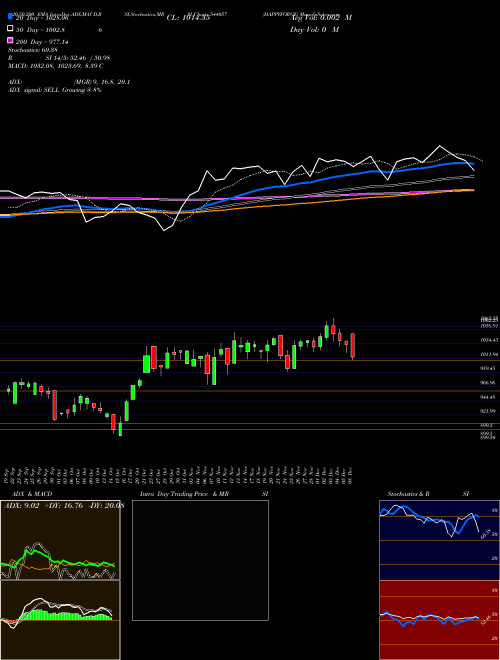Click the white 50 Day legend swatch
Screen dimensions: 500x660
[x=11, y=29]
